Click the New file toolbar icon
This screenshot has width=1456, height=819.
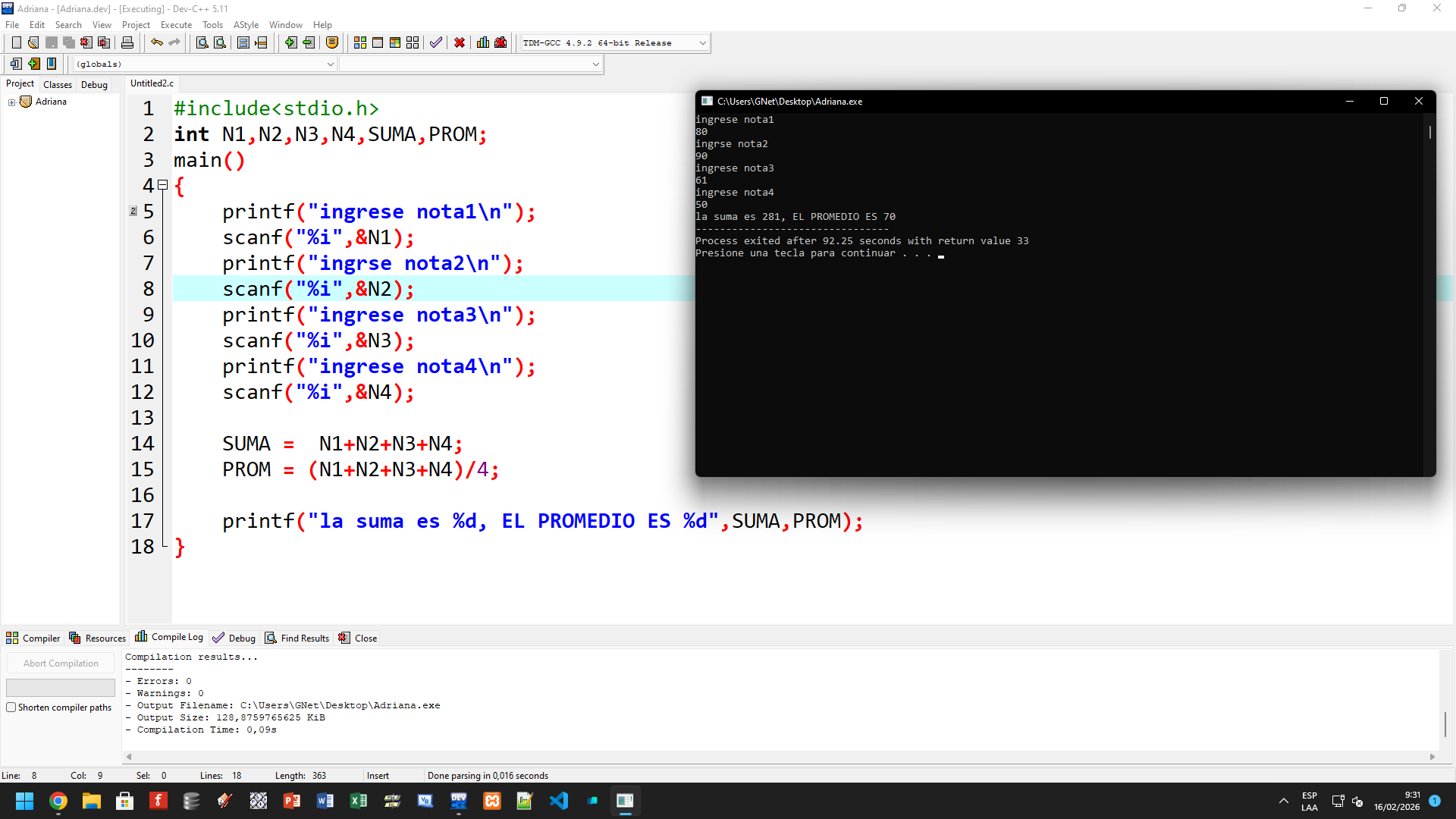click(16, 43)
